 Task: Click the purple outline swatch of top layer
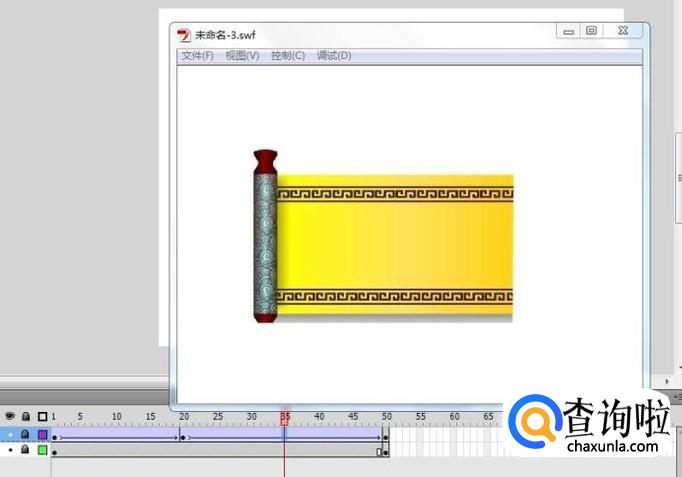point(42,435)
